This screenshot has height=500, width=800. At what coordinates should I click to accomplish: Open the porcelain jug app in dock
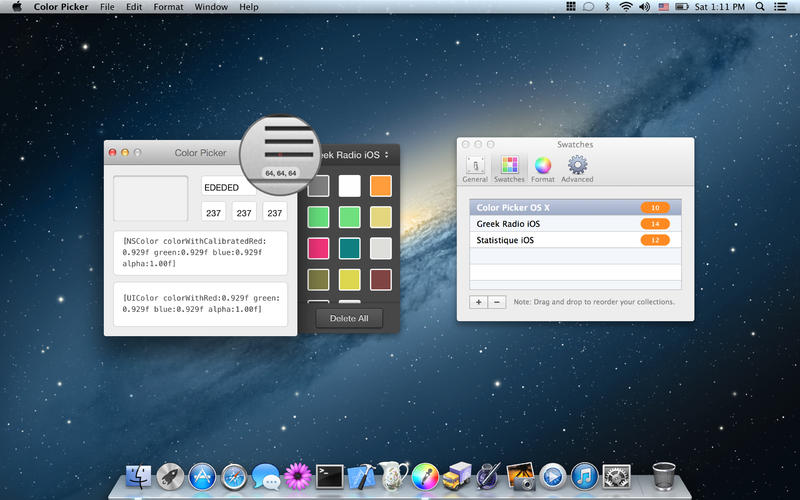tap(393, 476)
